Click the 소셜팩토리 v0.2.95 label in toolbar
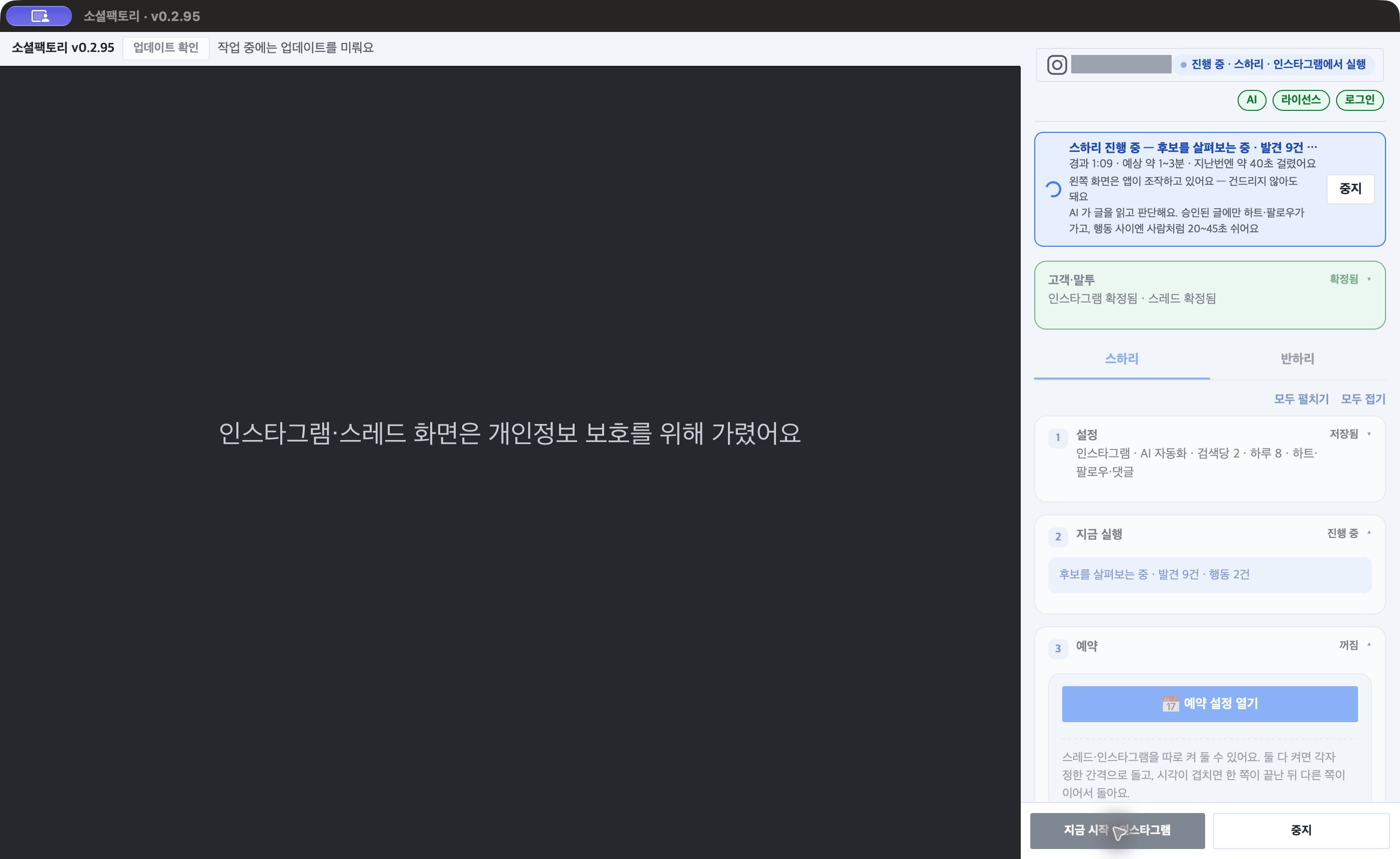Viewport: 1400px width, 859px height. (x=63, y=48)
